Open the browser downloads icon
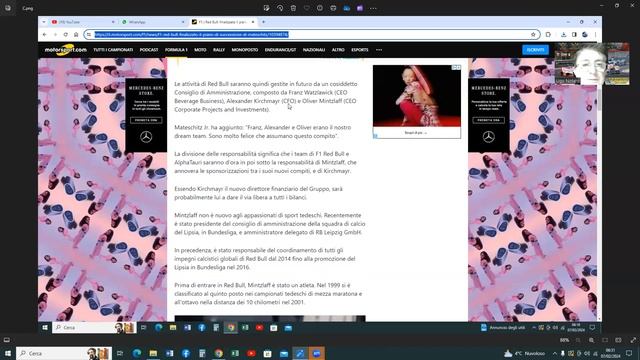640x360 pixels. pyautogui.click(x=563, y=35)
